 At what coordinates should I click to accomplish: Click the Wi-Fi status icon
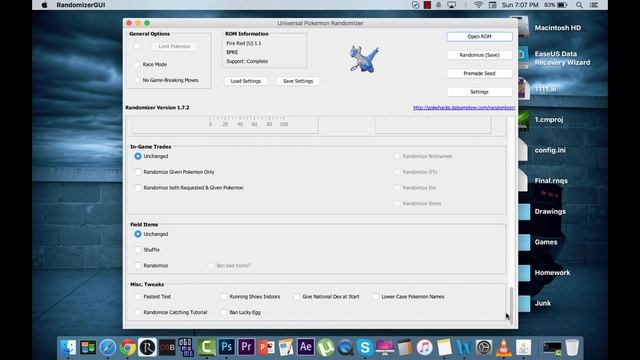pos(478,5)
